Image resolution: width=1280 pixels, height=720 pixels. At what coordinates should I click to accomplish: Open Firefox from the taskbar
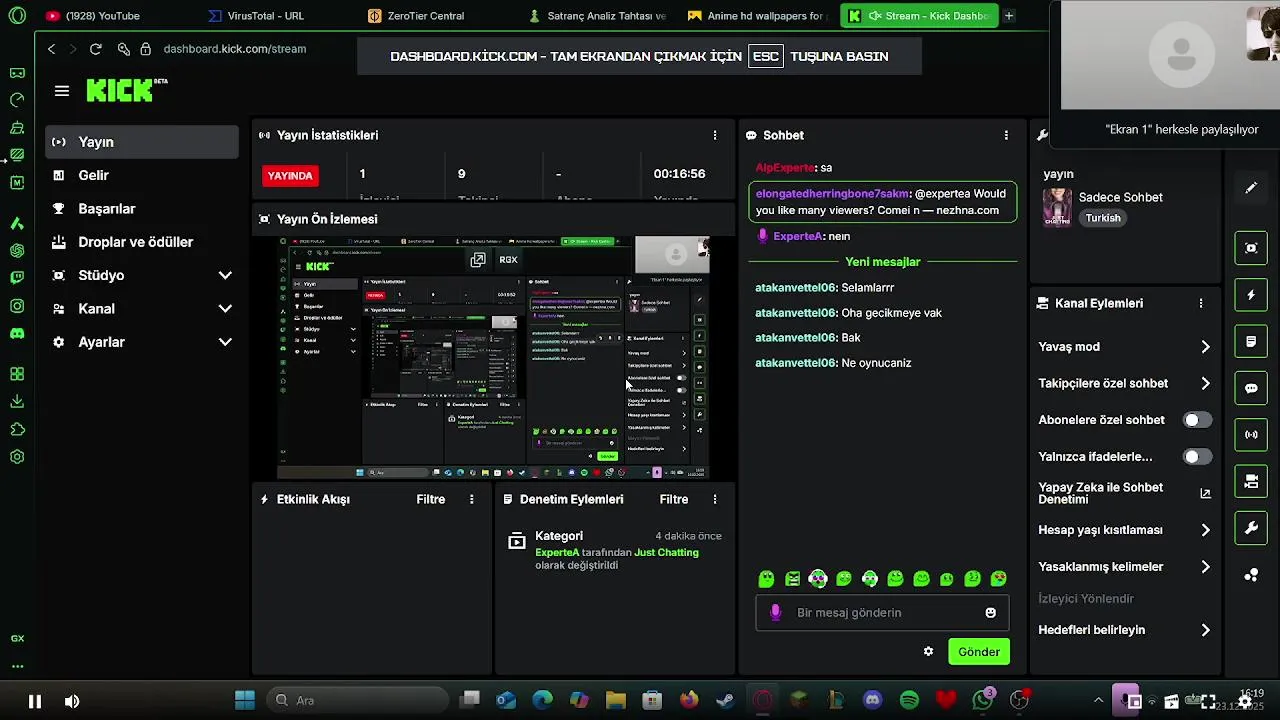689,700
